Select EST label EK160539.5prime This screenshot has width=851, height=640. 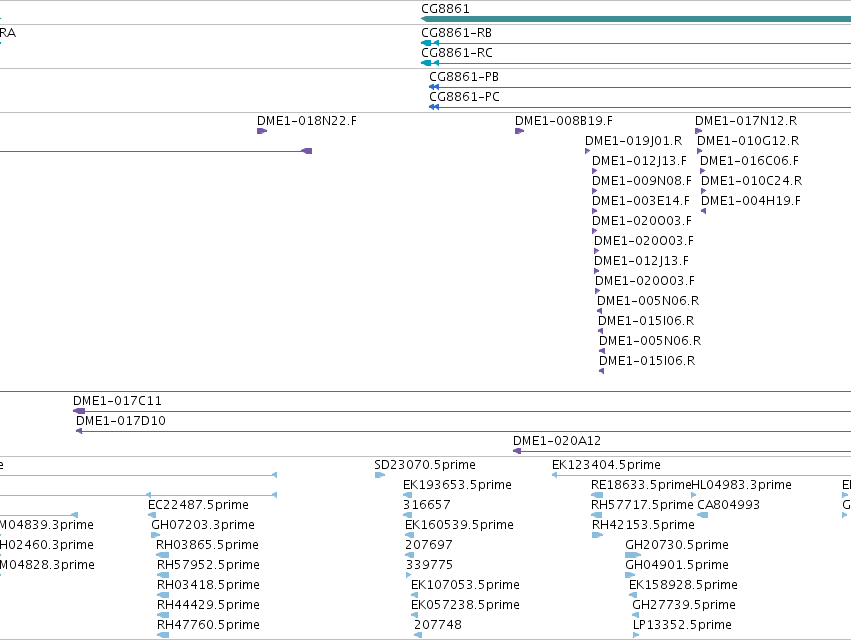tap(459, 525)
